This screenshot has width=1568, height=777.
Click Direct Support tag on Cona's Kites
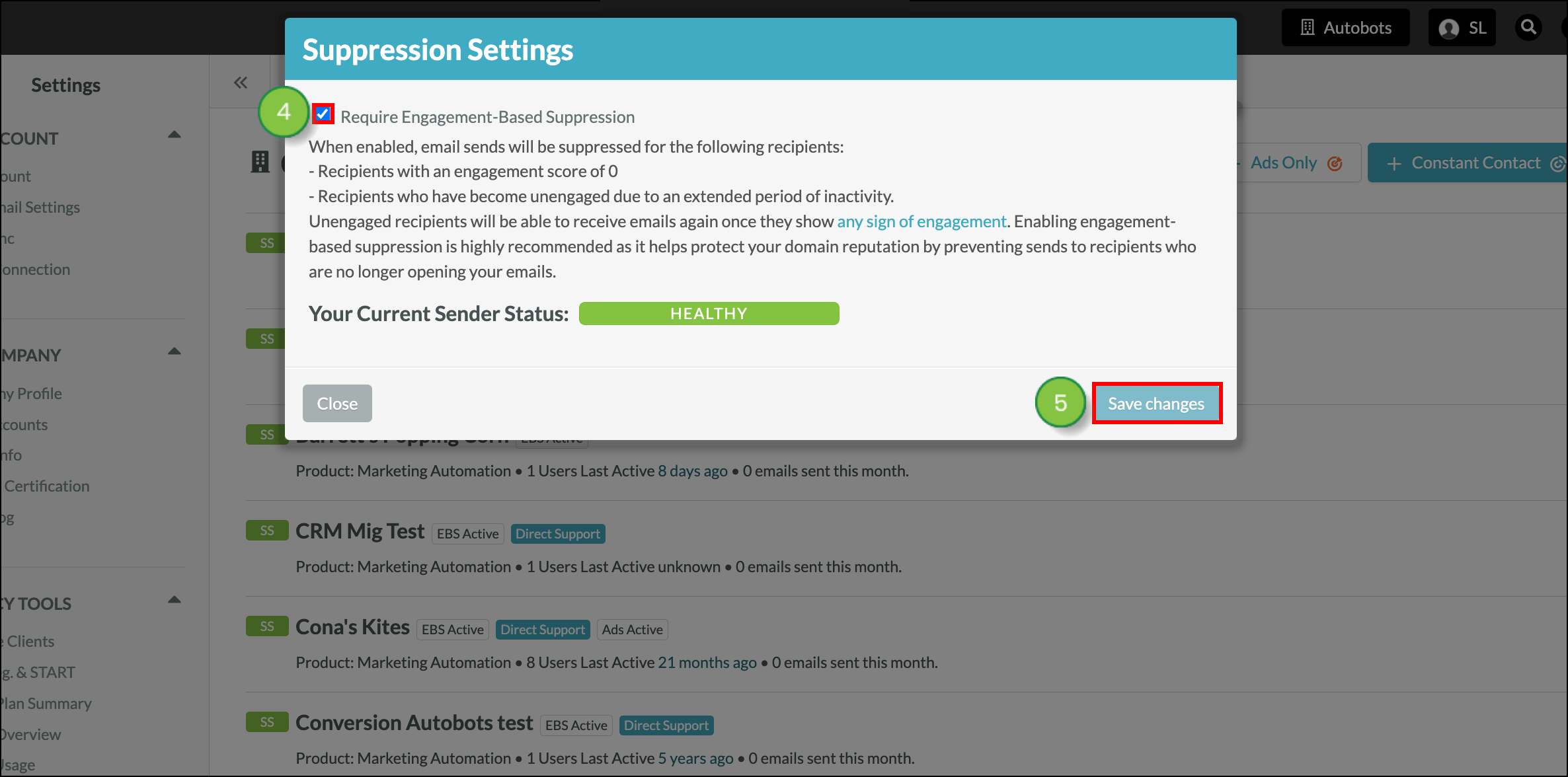coord(543,630)
